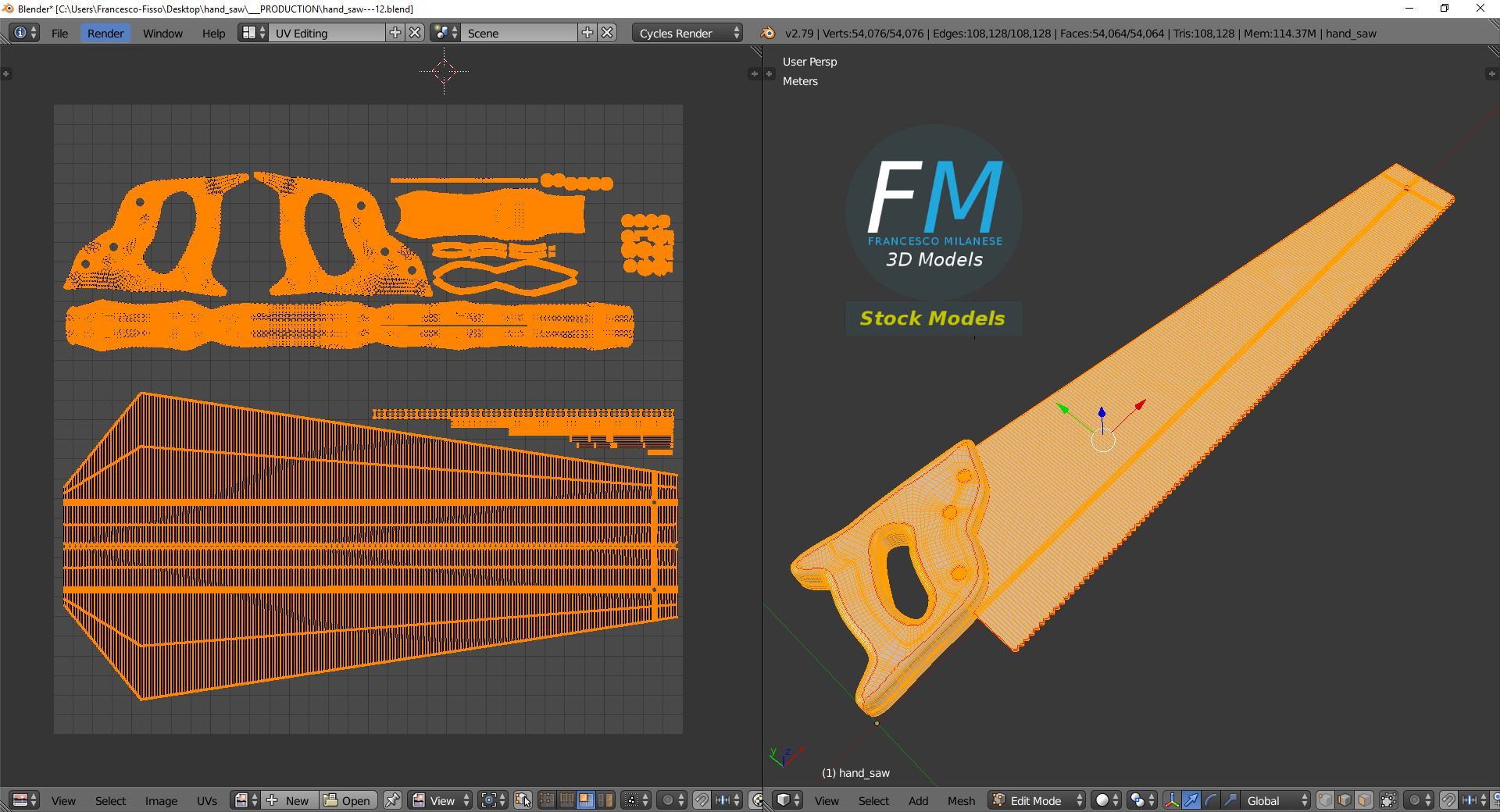Open the UVs menu
1500x812 pixels.
[206, 800]
